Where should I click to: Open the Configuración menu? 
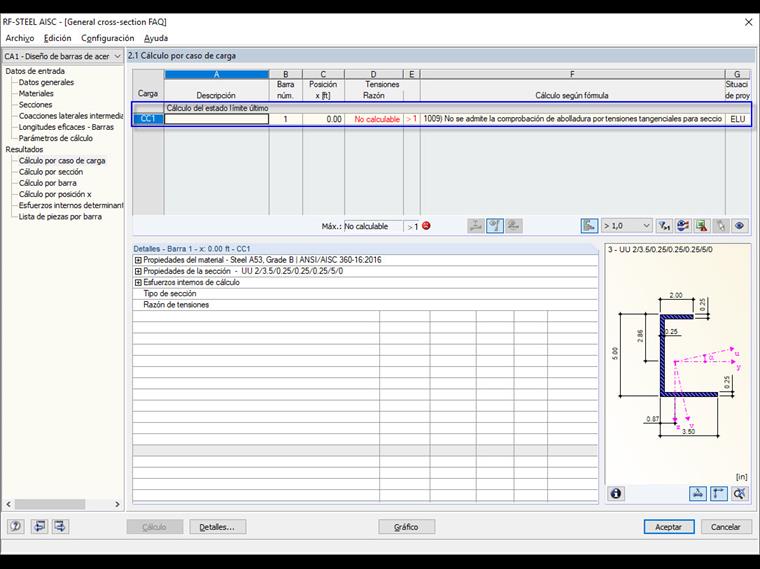tap(108, 38)
